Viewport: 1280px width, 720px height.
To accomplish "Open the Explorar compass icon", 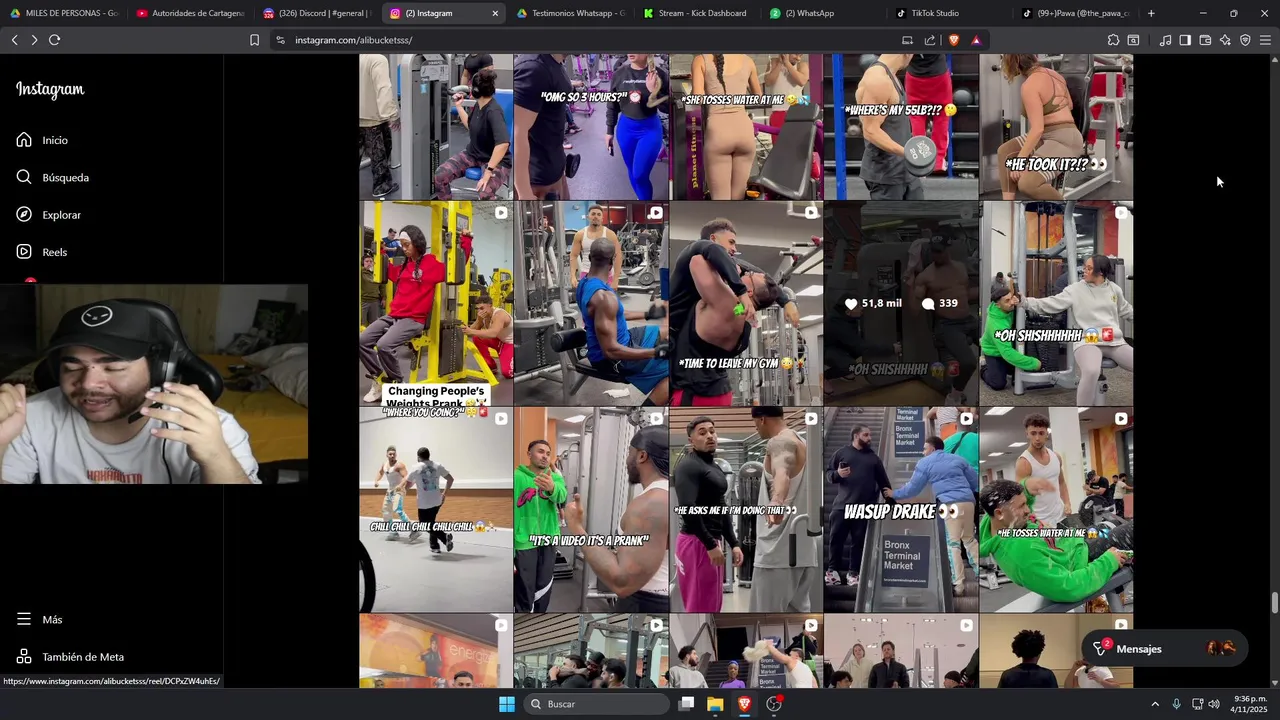I will pyautogui.click(x=24, y=215).
